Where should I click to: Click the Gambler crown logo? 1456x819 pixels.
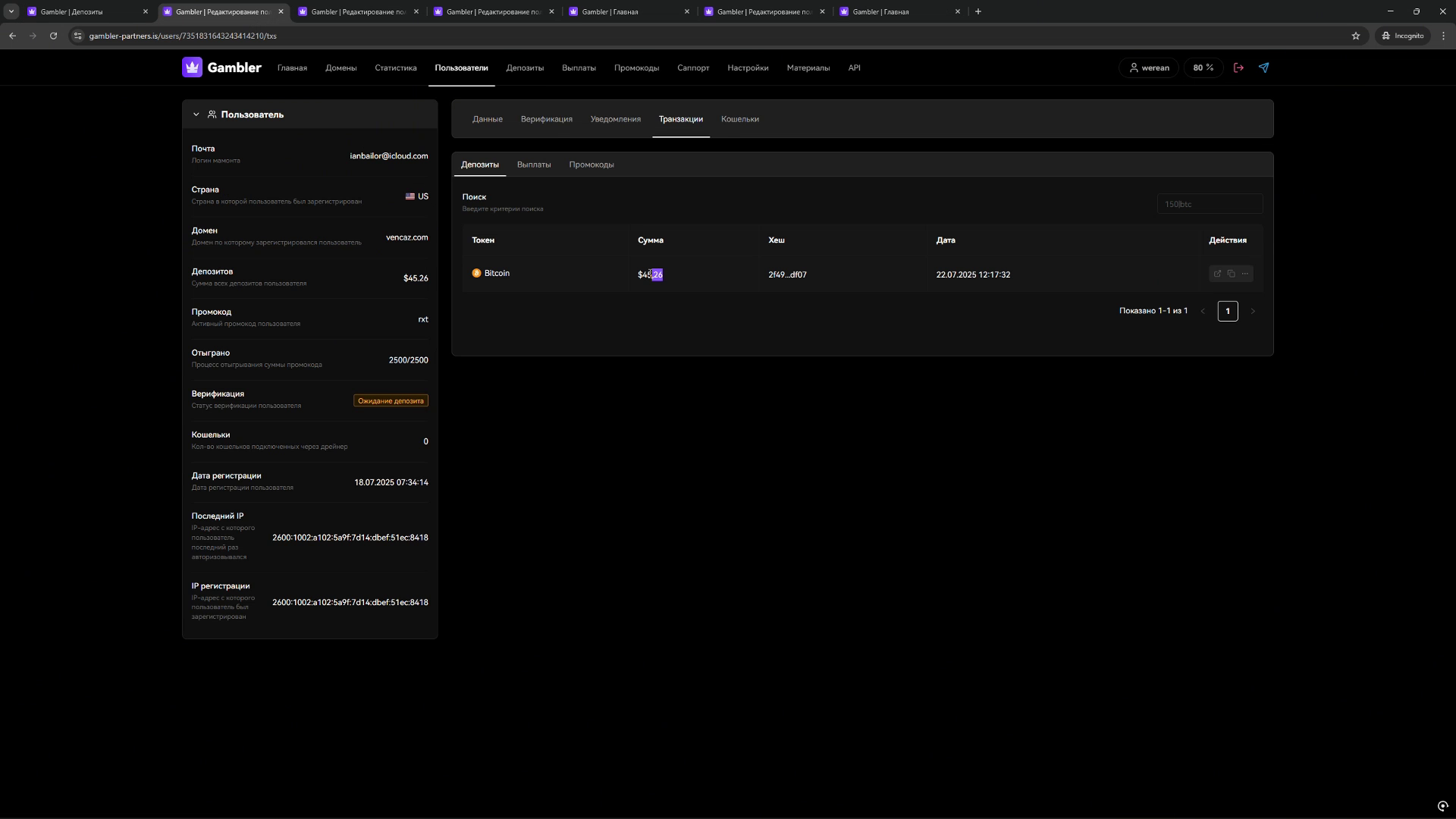pos(193,67)
